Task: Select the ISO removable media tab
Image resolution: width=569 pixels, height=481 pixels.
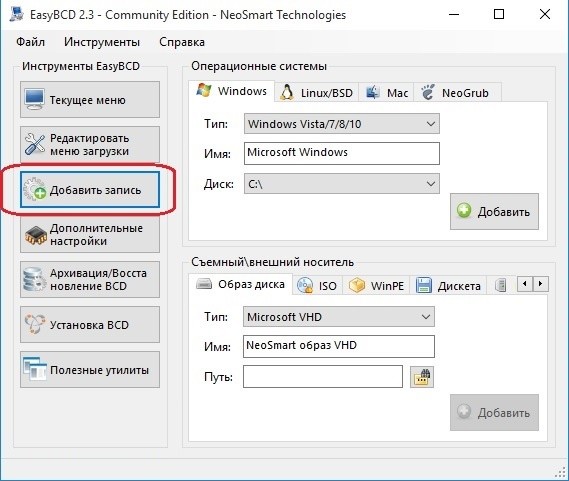Action: pyautogui.click(x=318, y=286)
